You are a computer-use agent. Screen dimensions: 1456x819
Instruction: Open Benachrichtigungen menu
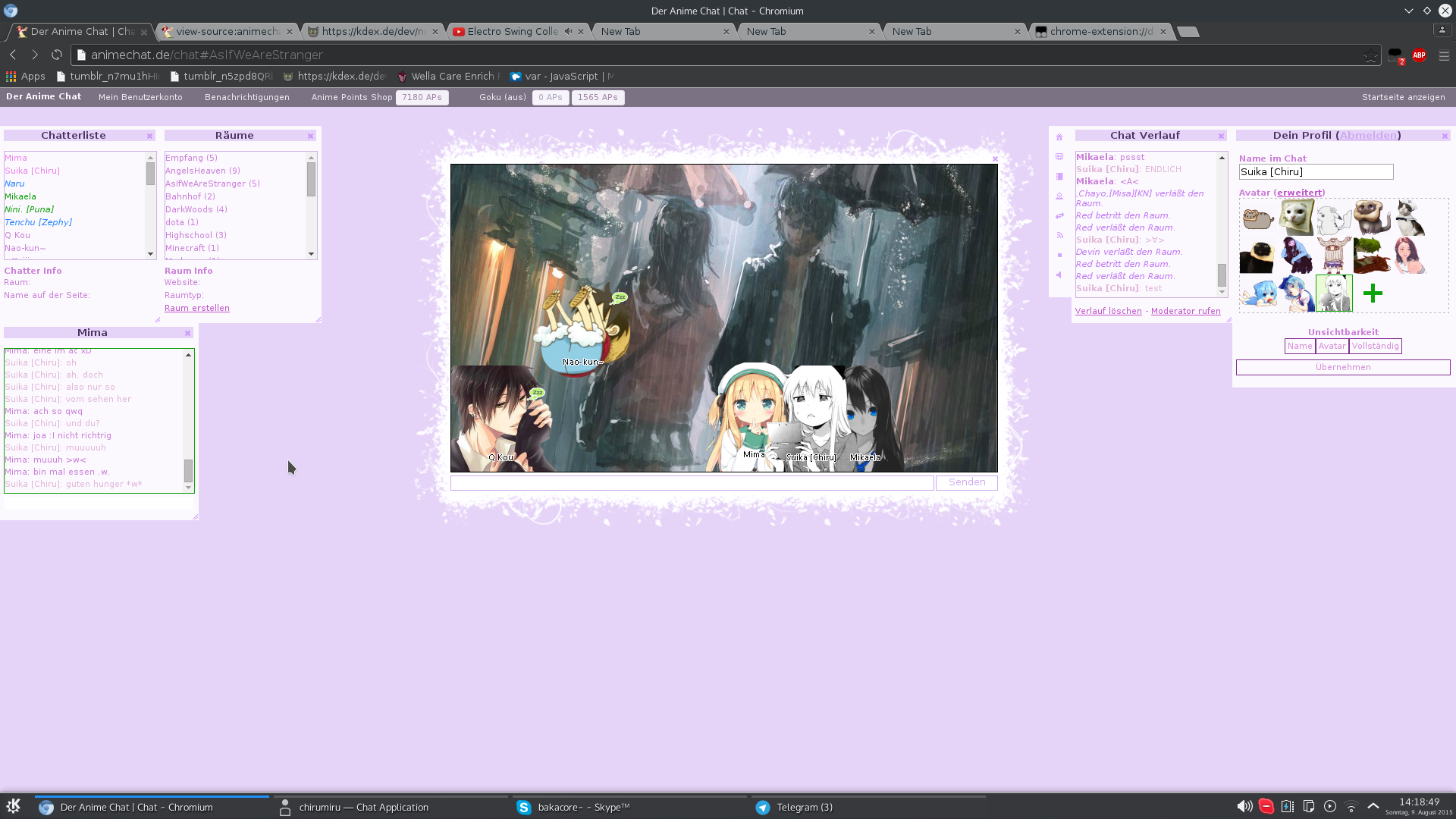pos(247,98)
